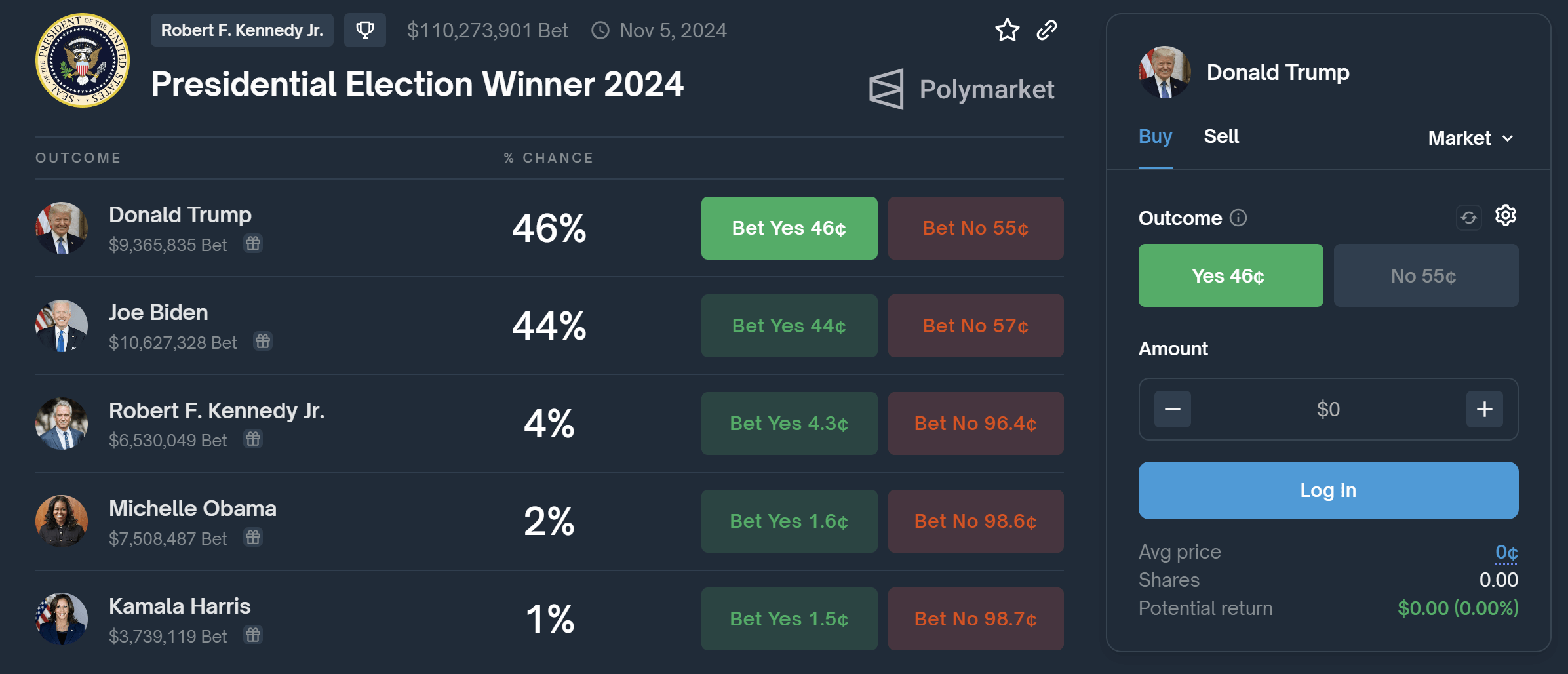The width and height of the screenshot is (1568, 674).
Task: Open the gift icon beside Donald Trump's bet
Action: point(253,244)
